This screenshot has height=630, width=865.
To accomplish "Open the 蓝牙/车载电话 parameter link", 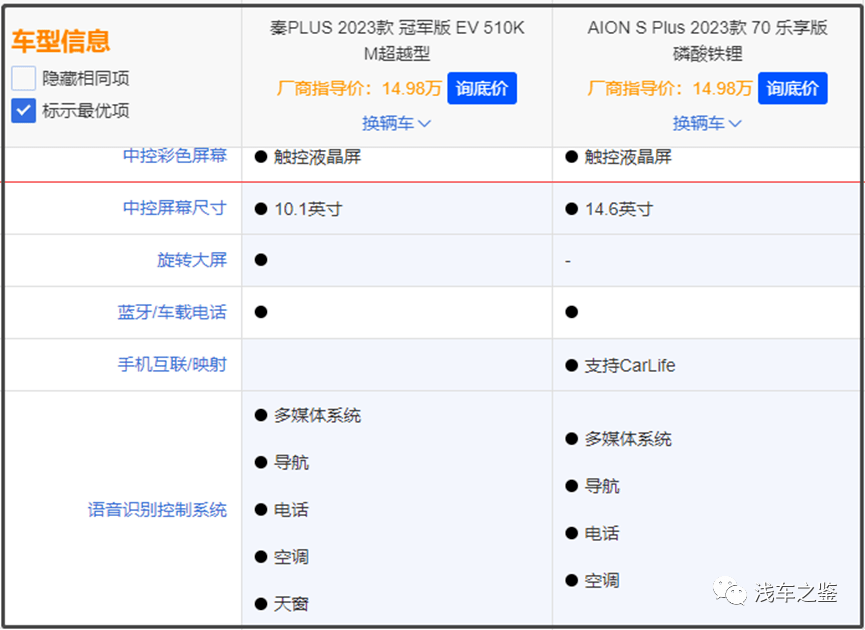I will coord(172,312).
